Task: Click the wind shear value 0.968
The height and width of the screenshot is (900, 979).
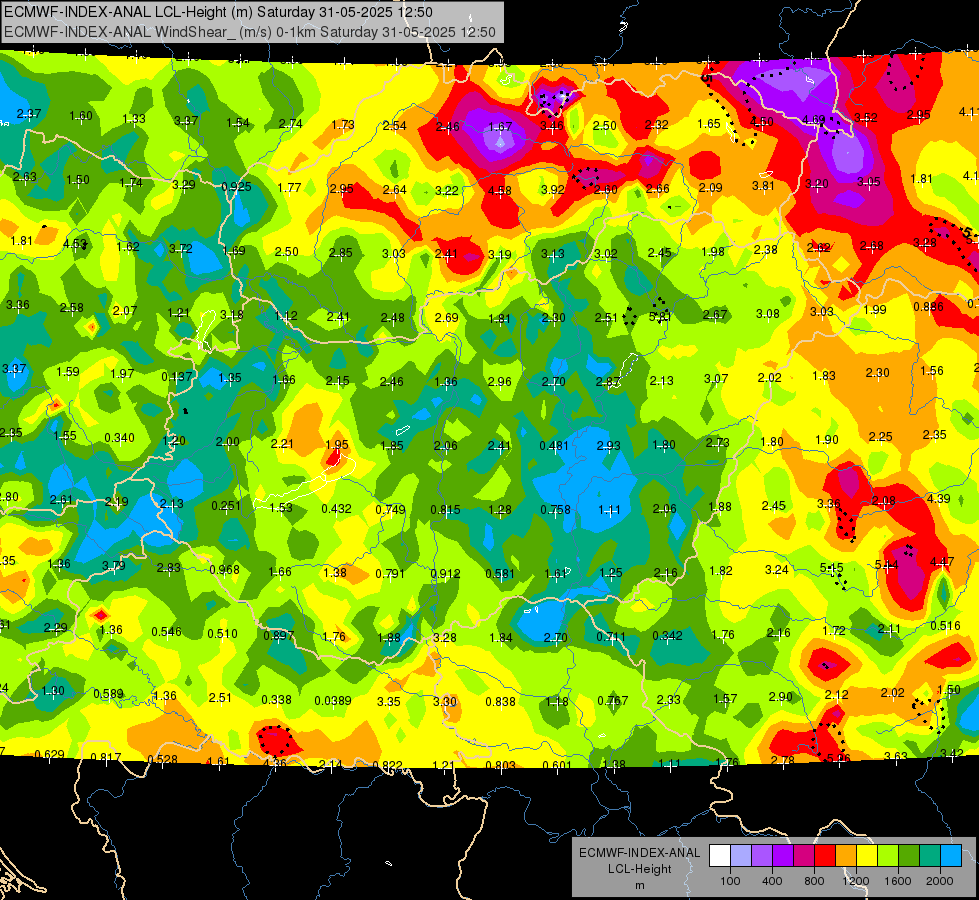Action: tap(224, 570)
